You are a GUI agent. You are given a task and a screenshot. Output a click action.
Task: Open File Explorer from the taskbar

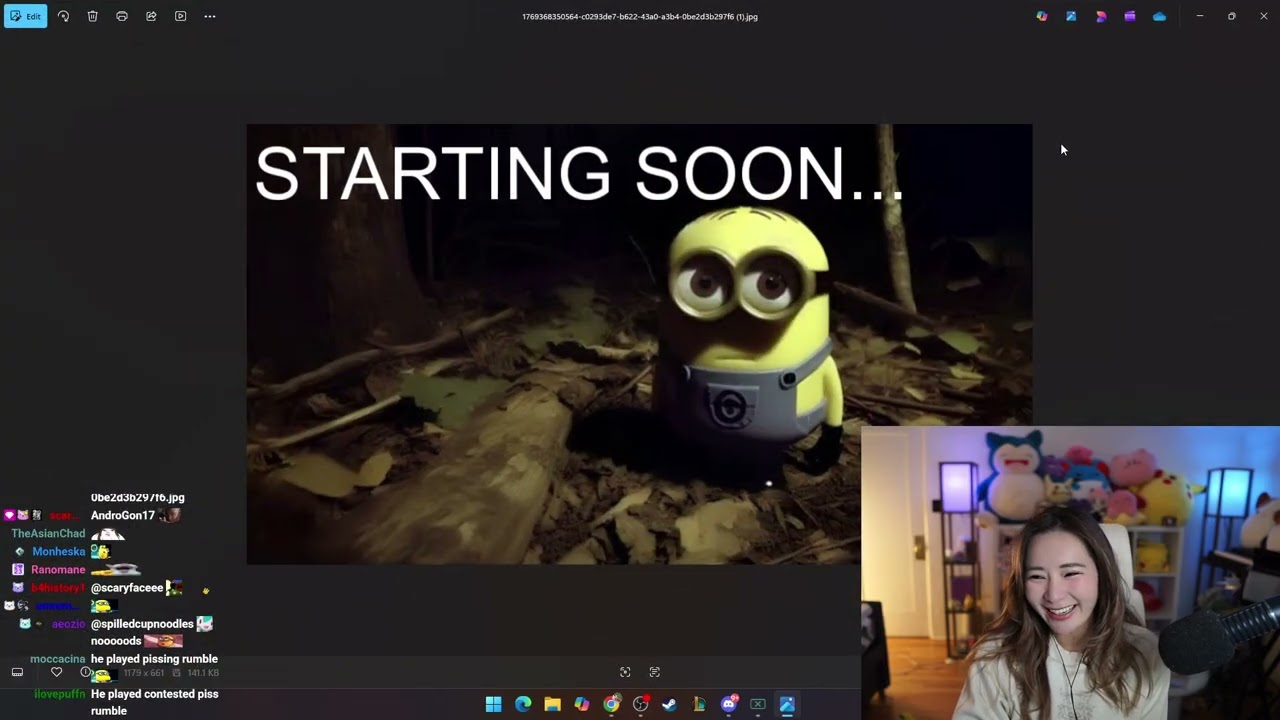(552, 704)
